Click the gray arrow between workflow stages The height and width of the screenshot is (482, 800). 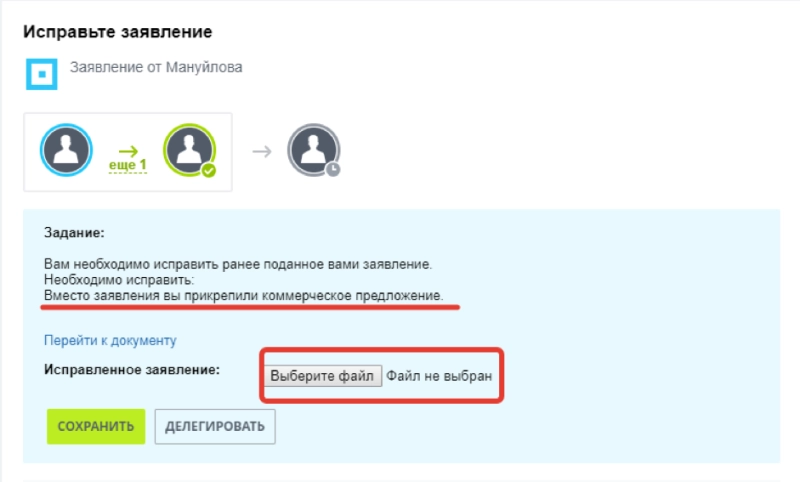click(x=261, y=151)
